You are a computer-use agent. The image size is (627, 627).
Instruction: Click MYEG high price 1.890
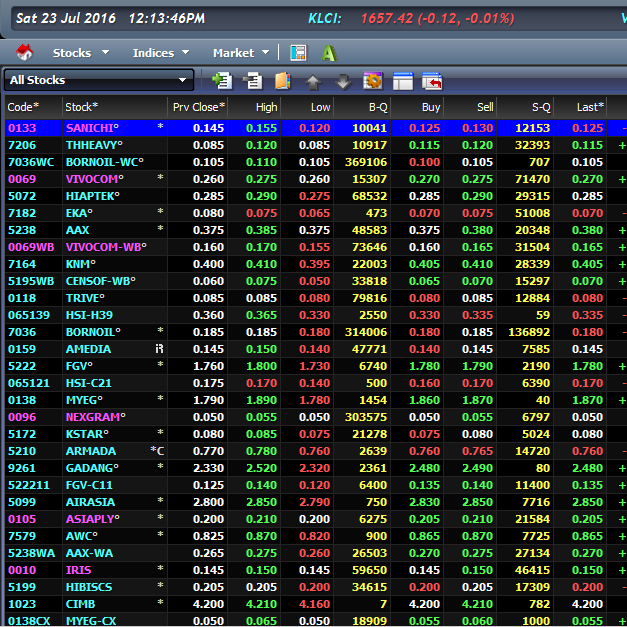[x=261, y=400]
